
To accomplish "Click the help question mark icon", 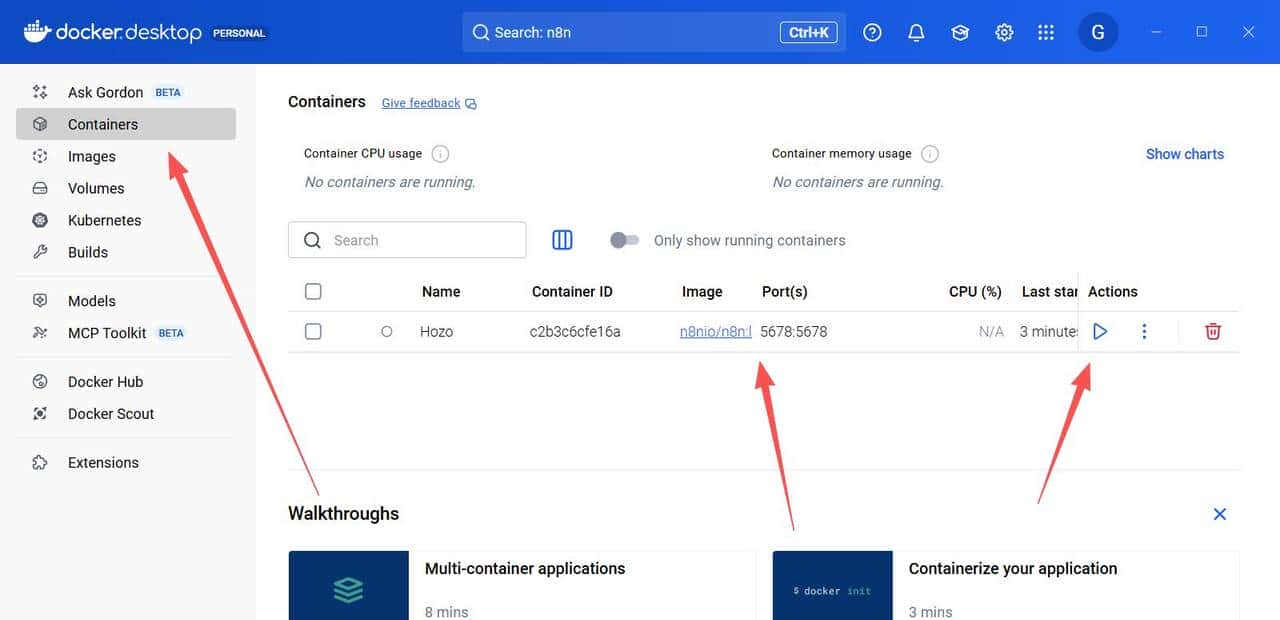I will (x=872, y=32).
